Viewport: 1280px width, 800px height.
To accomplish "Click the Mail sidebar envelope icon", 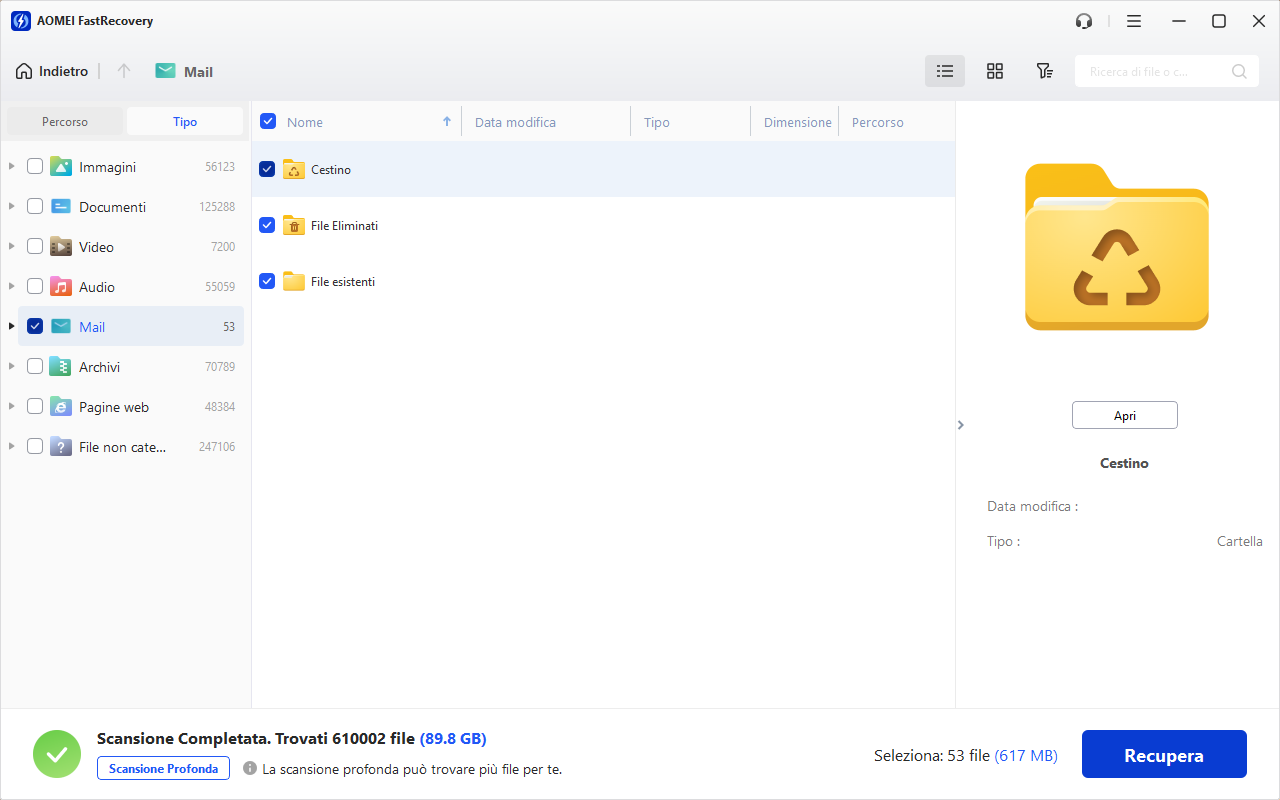I will (61, 326).
